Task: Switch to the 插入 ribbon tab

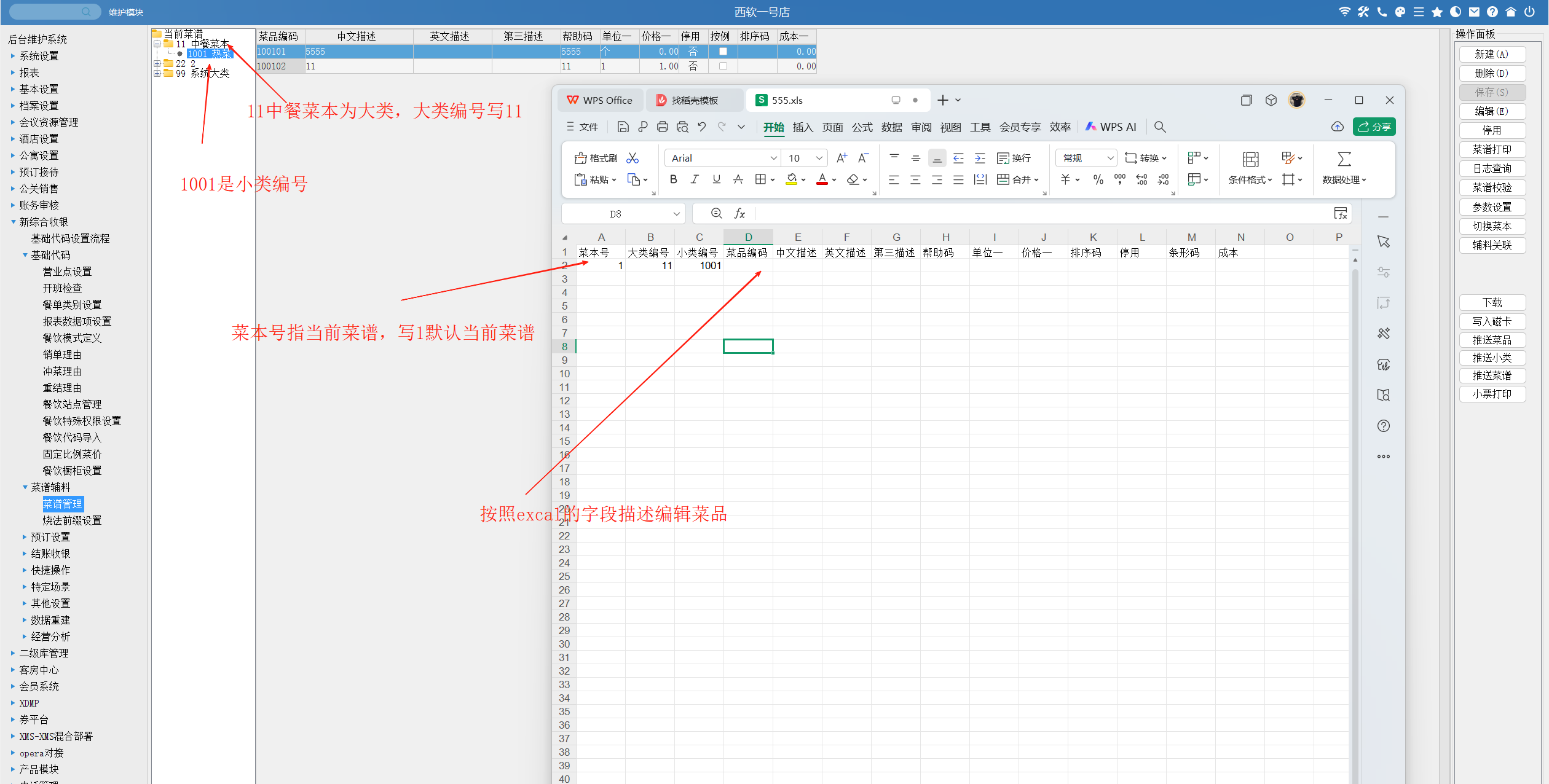Action: point(802,127)
